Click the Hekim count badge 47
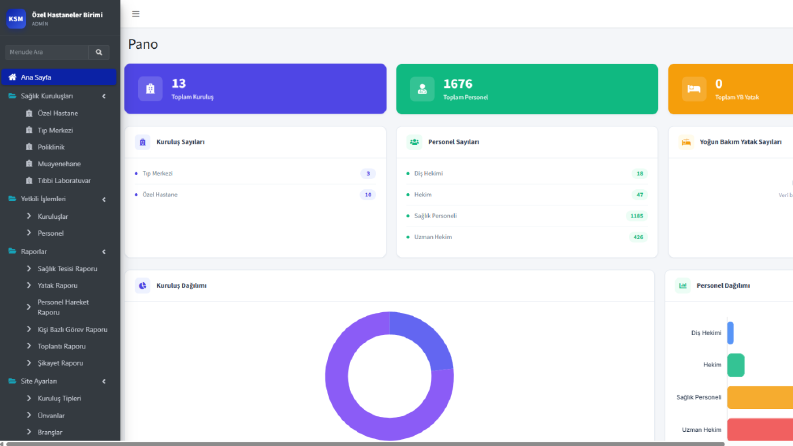The width and height of the screenshot is (793, 446). [x=640, y=195]
